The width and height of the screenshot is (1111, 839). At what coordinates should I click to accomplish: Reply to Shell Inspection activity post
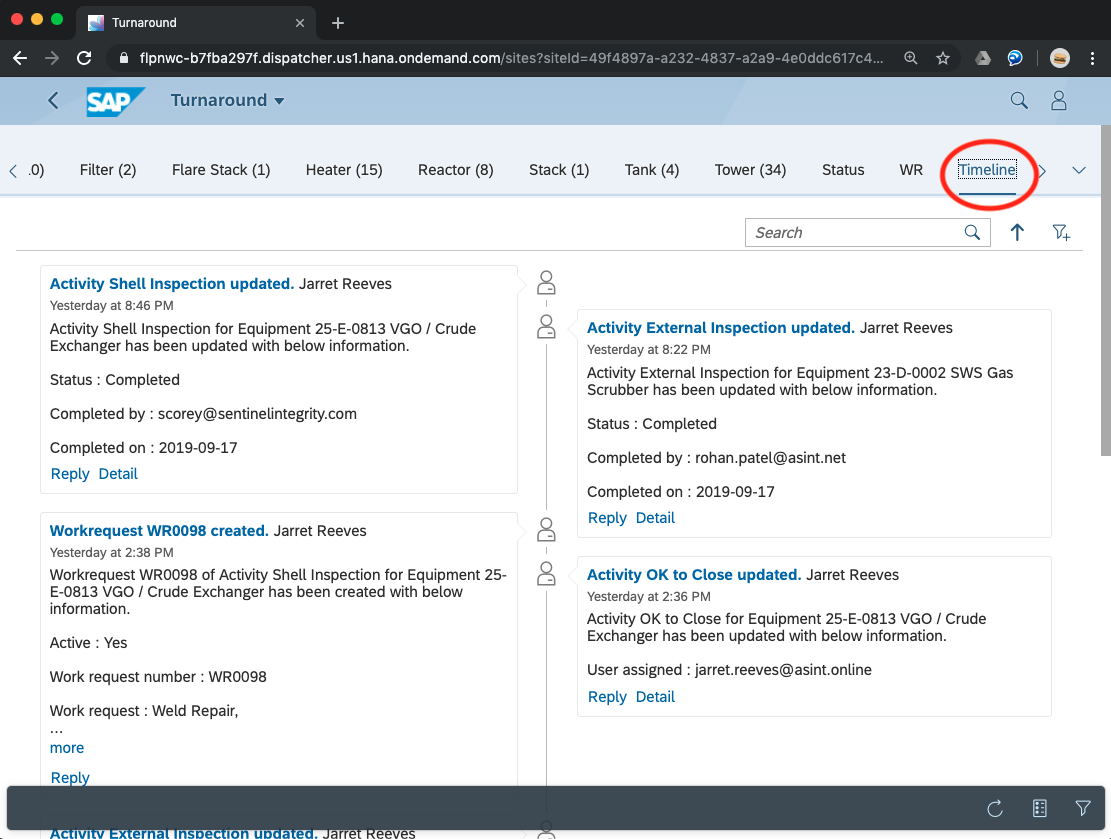(x=70, y=474)
